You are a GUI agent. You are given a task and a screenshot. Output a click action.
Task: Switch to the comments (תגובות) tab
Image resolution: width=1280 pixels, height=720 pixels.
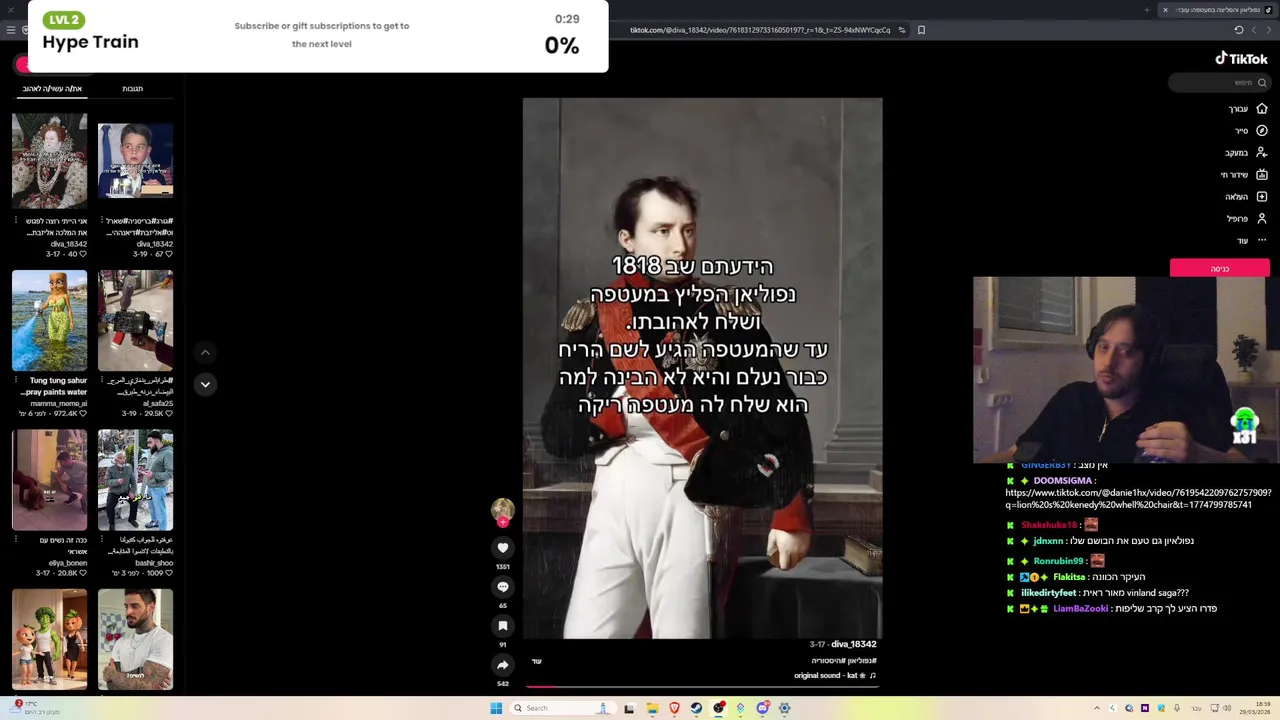pos(132,89)
